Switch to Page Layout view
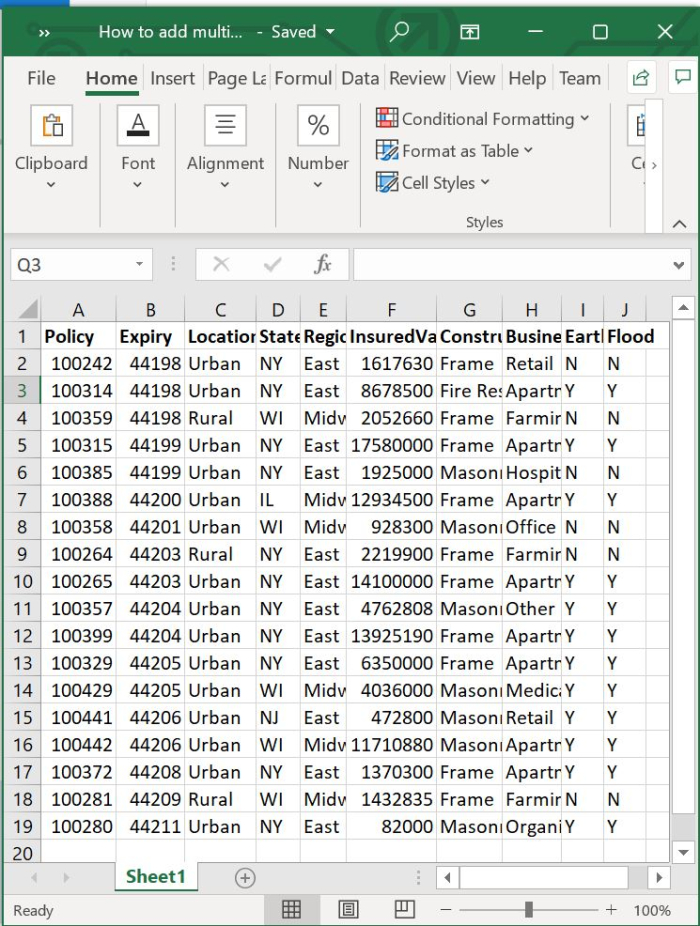The width and height of the screenshot is (700, 926). [x=348, y=909]
